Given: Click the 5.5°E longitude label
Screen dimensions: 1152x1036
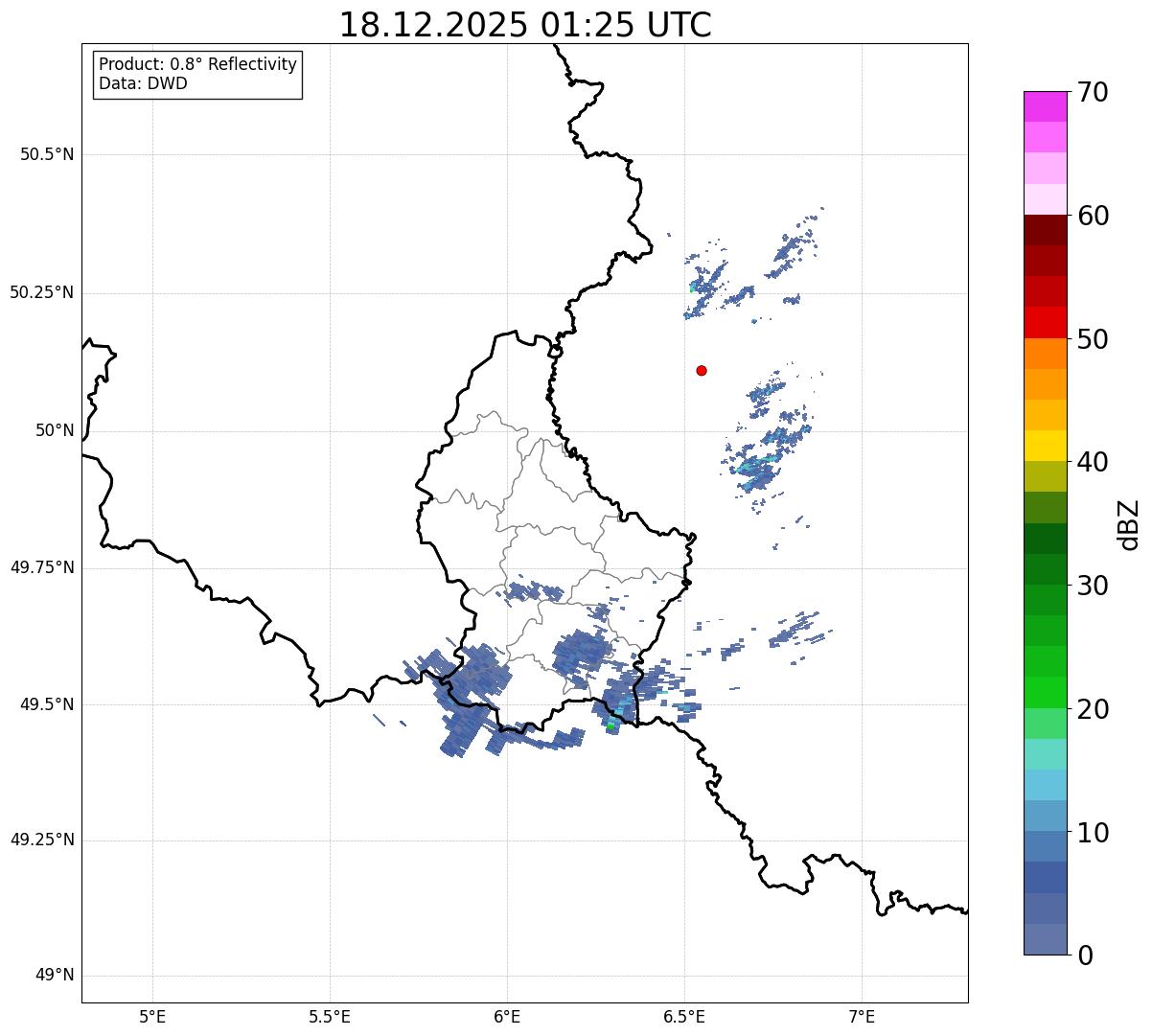Looking at the screenshot, I should point(330,1016).
